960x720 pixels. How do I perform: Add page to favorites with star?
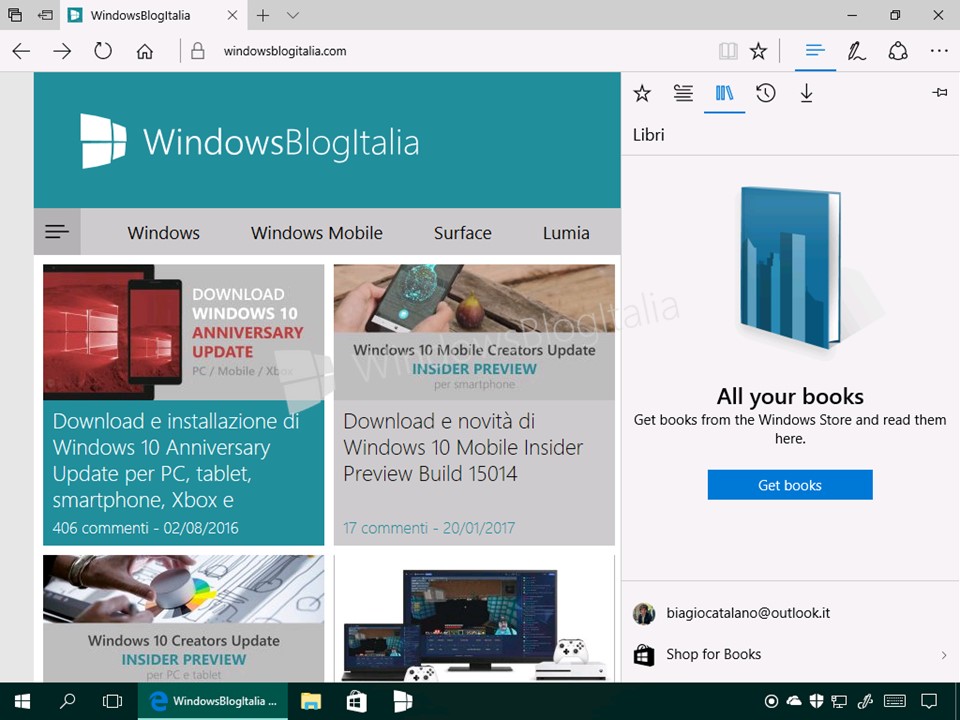tap(758, 51)
